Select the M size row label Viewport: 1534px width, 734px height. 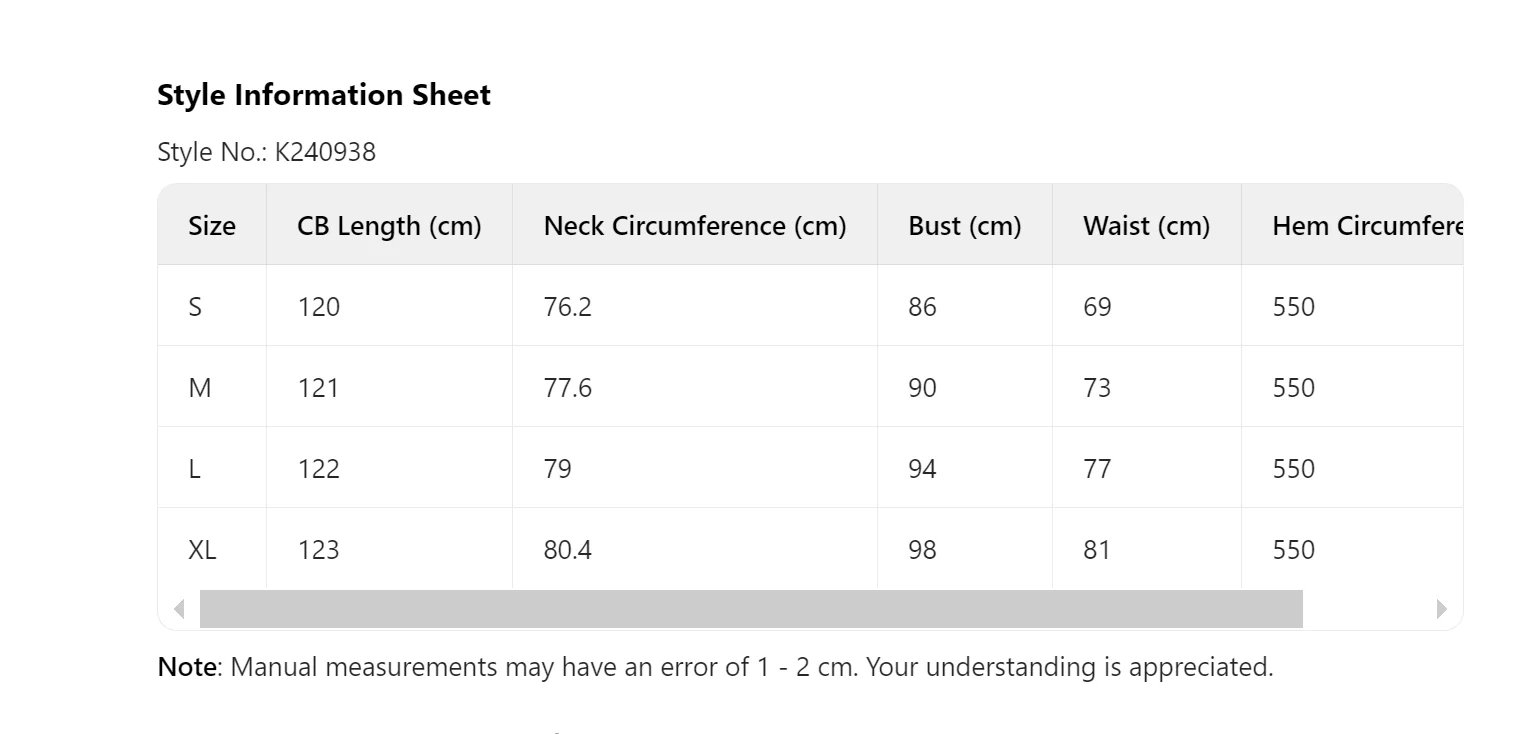200,388
